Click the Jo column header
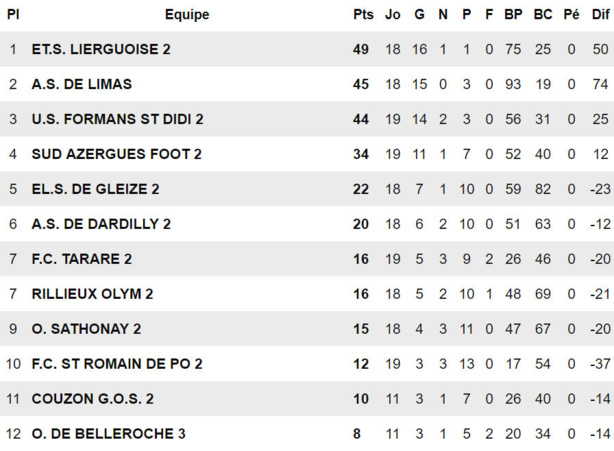The image size is (614, 451). point(392,14)
